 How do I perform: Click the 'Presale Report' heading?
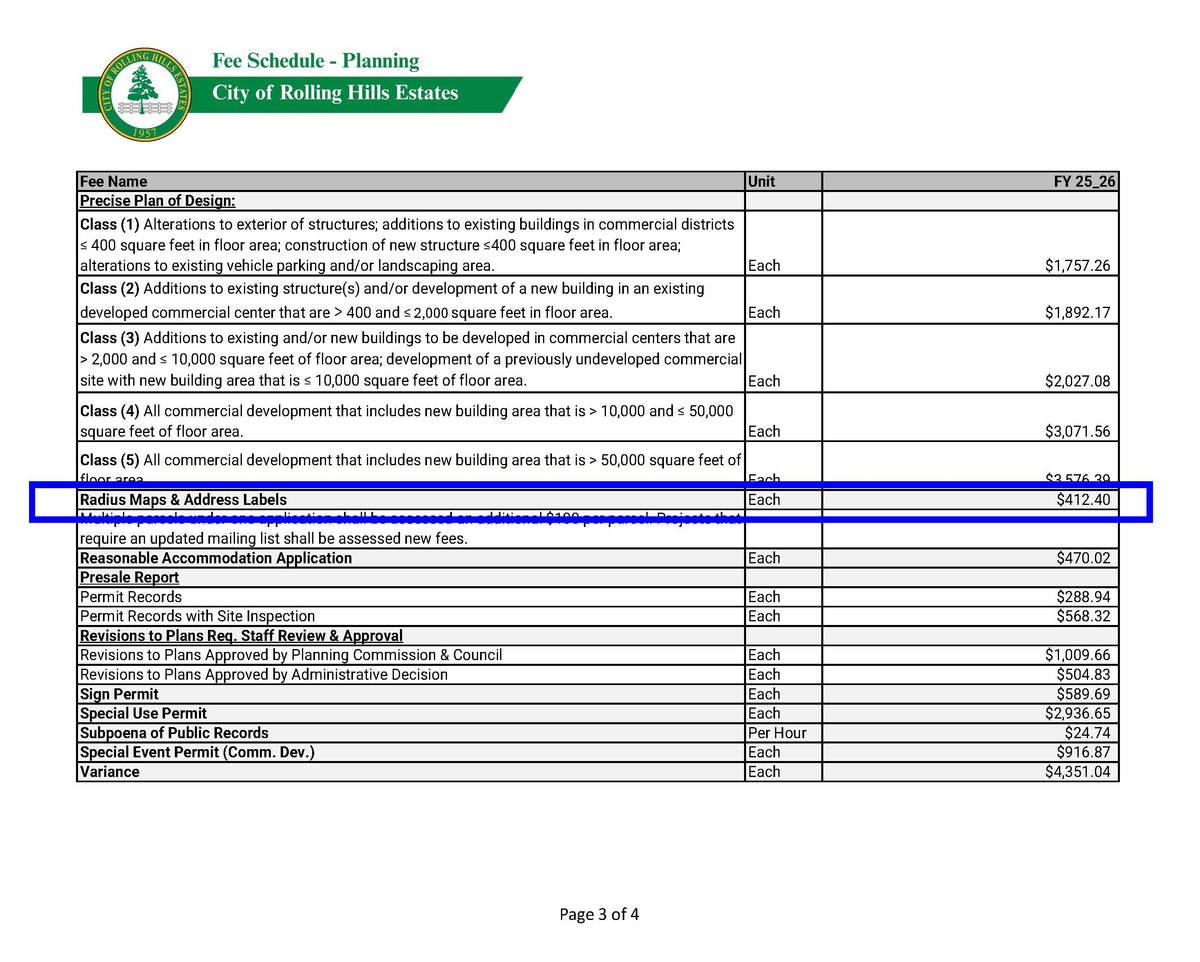(x=128, y=577)
